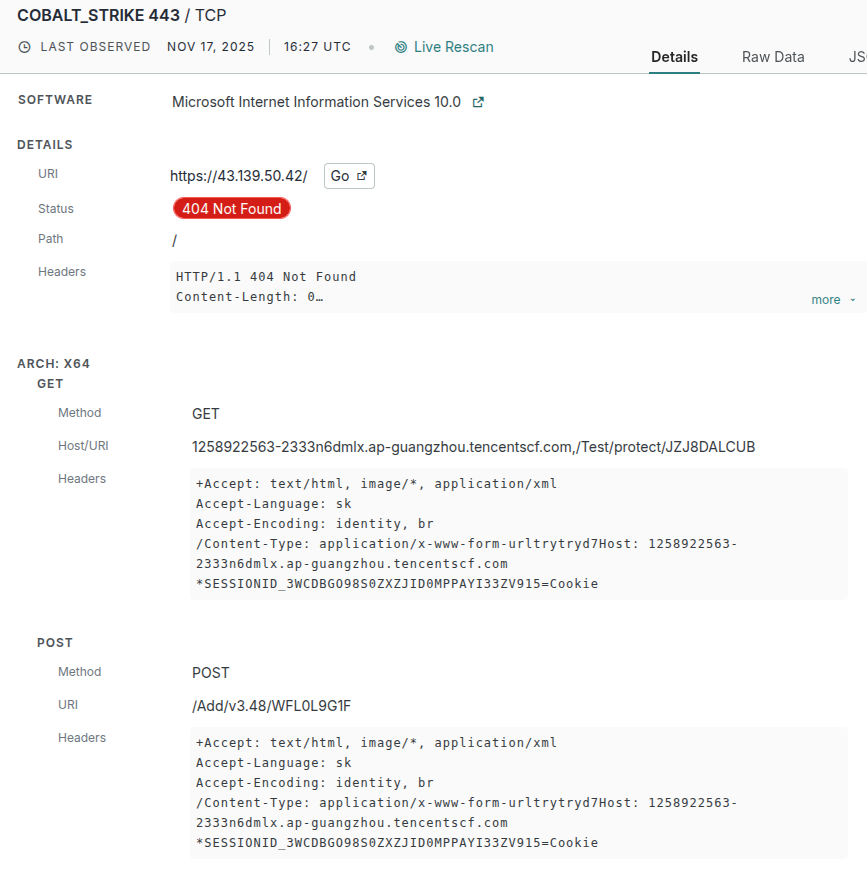This screenshot has width=867, height=879.
Task: Switch to the Details tab
Action: (674, 57)
